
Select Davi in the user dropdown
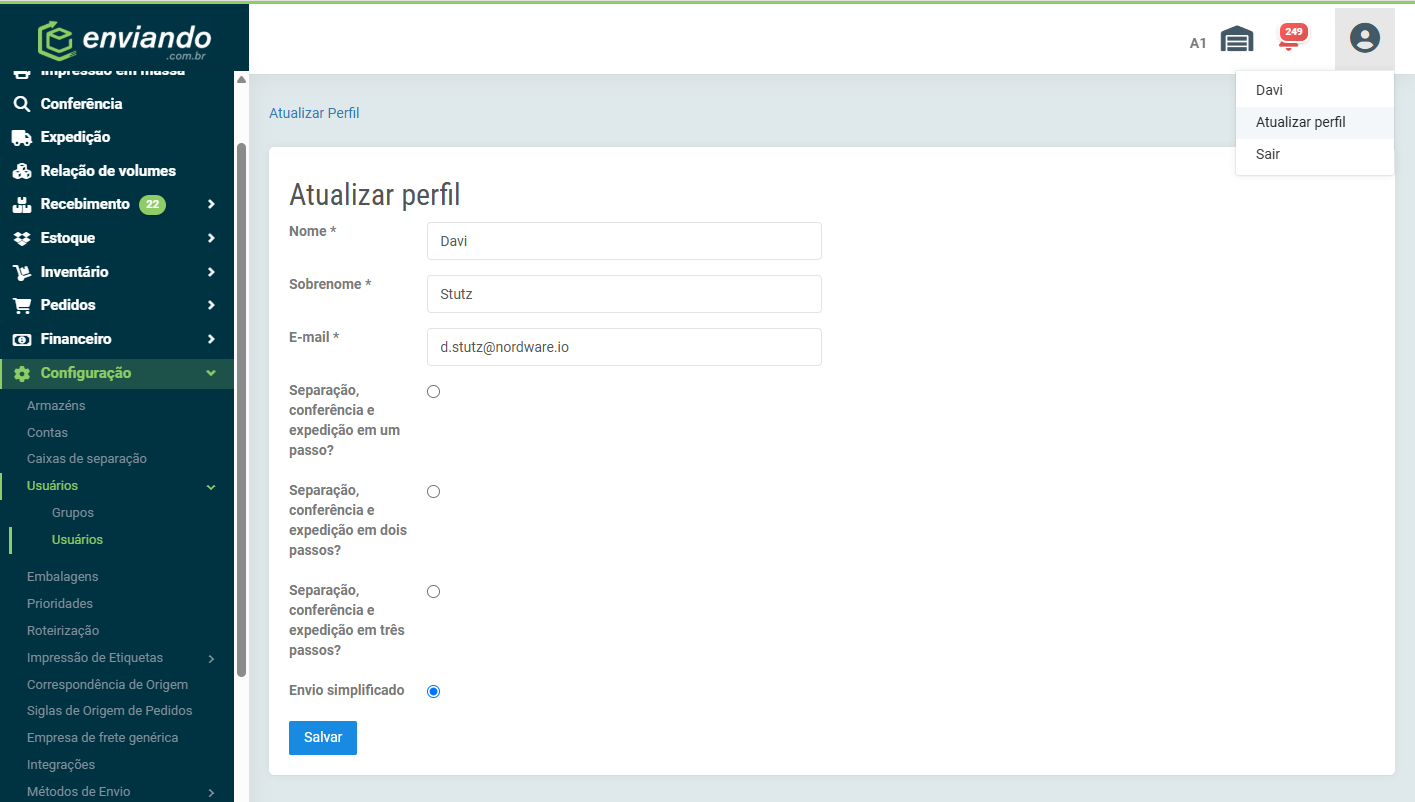click(x=1314, y=90)
